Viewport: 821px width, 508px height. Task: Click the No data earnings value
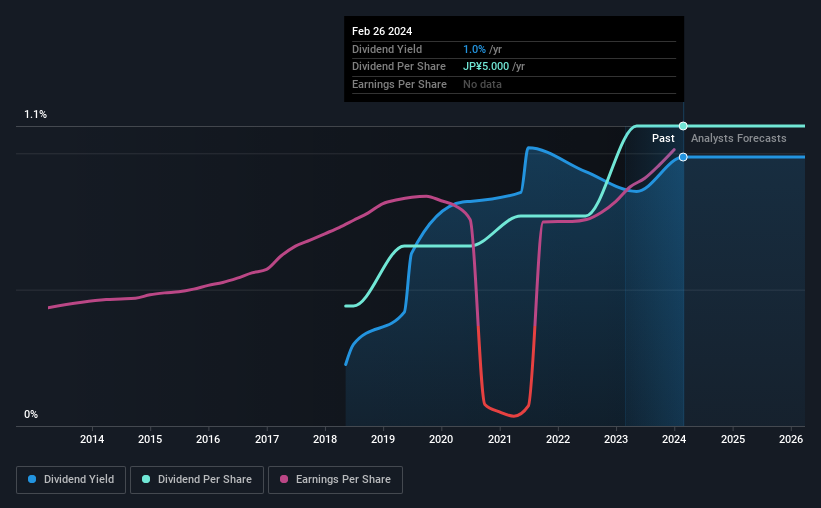pyautogui.click(x=482, y=84)
